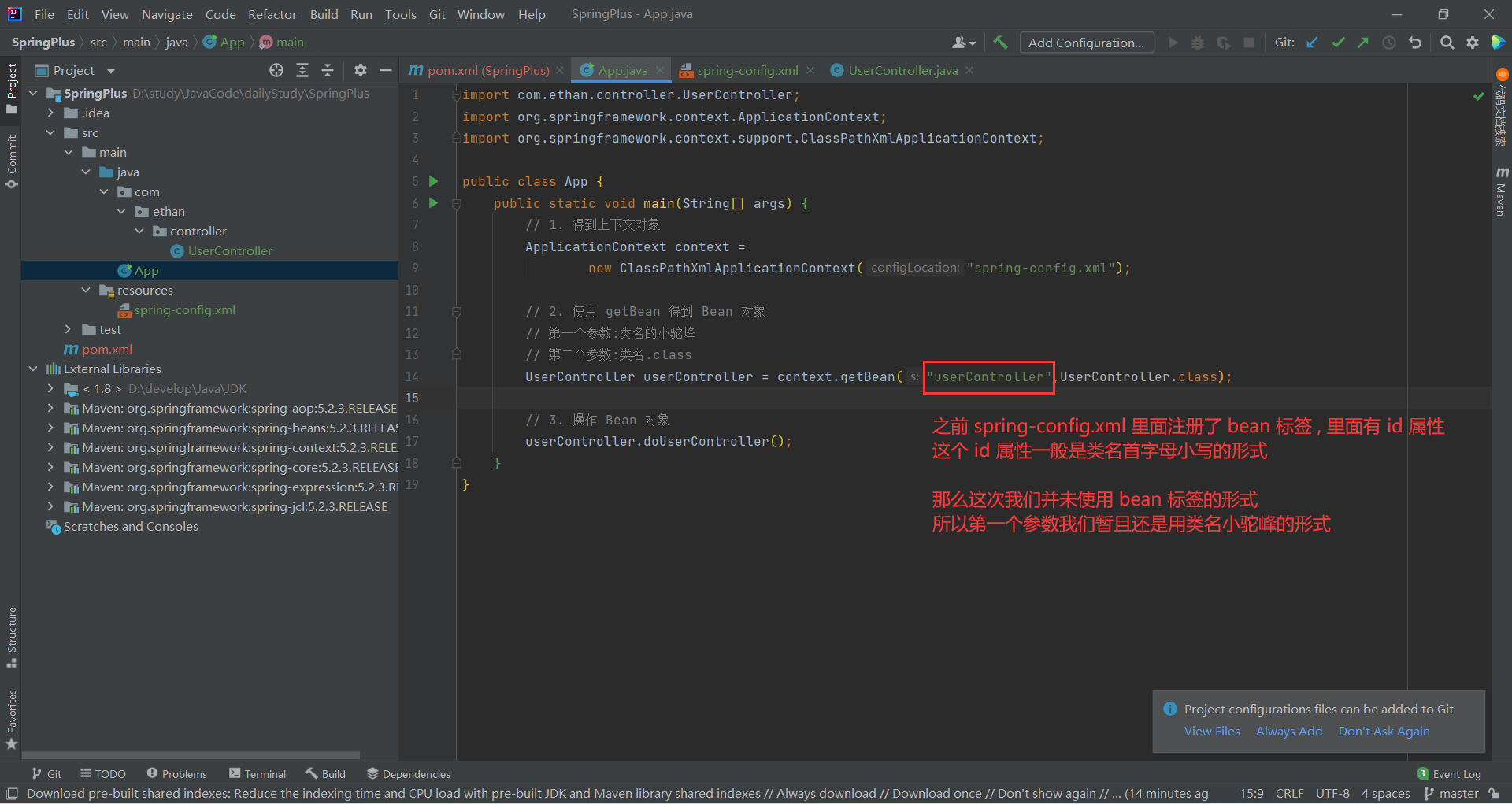Open Git history clock icon
This screenshot has width=1512, height=804.
[1389, 43]
